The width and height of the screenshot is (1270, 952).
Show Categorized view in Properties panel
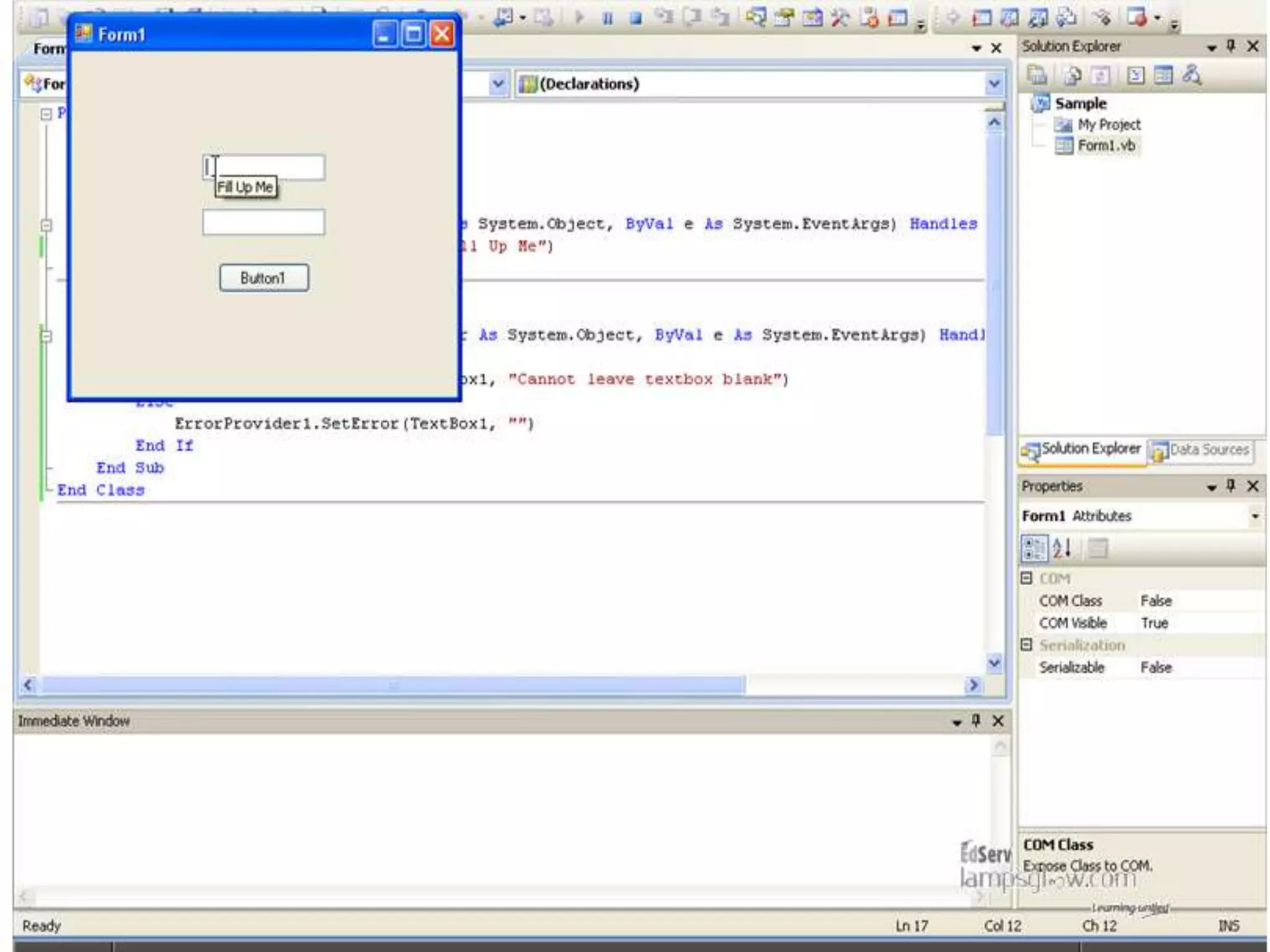pos(1034,549)
